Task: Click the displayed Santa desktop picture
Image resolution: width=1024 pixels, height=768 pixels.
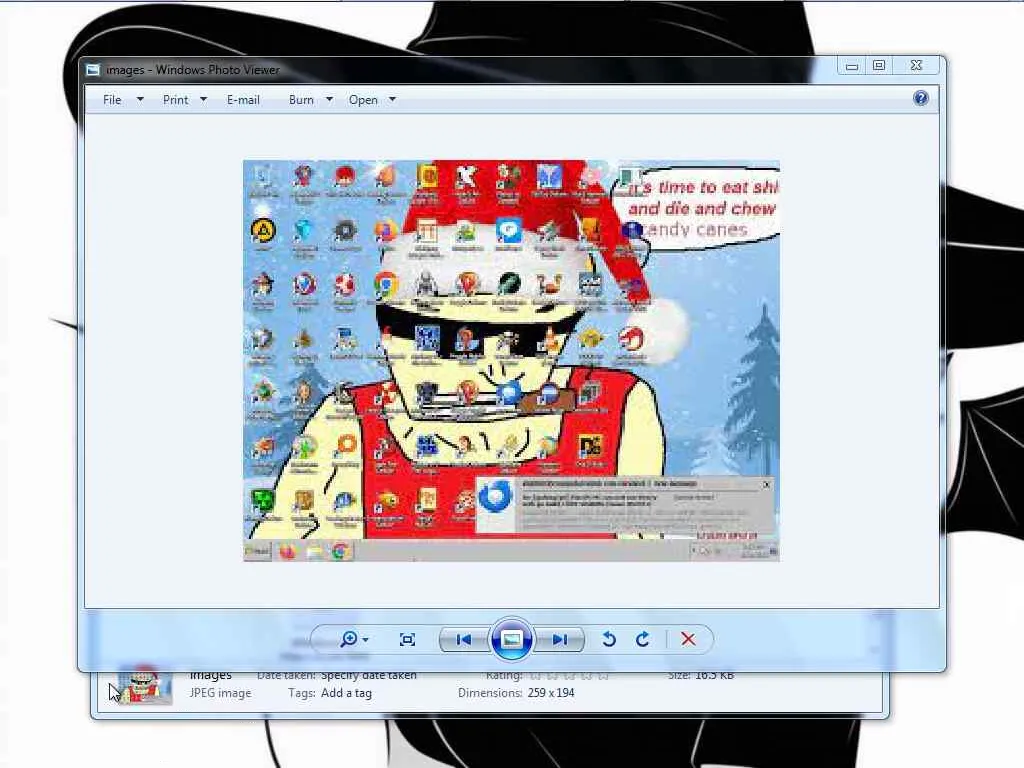Action: tap(511, 360)
